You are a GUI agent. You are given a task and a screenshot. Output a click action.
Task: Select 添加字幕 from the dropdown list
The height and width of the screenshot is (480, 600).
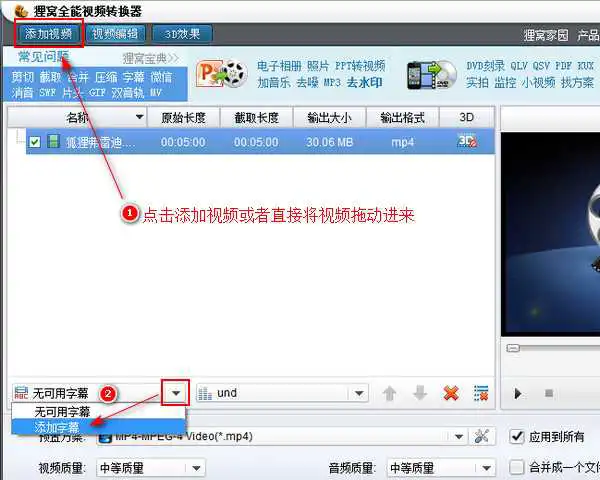pyautogui.click(x=99, y=426)
